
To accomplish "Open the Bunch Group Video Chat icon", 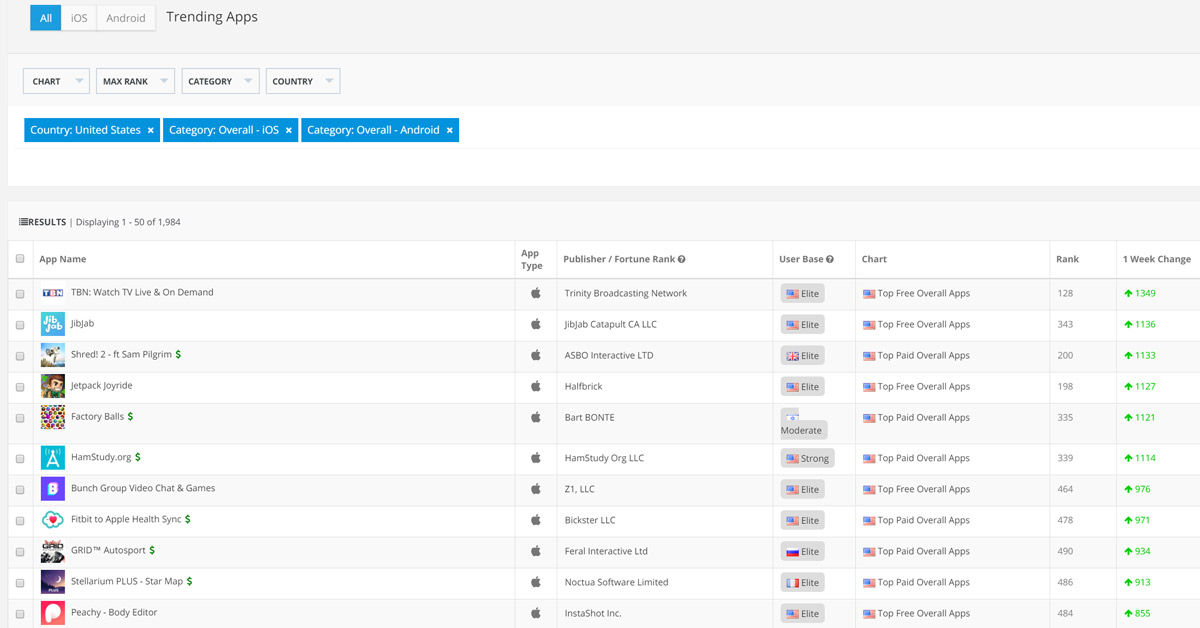I will coord(53,489).
